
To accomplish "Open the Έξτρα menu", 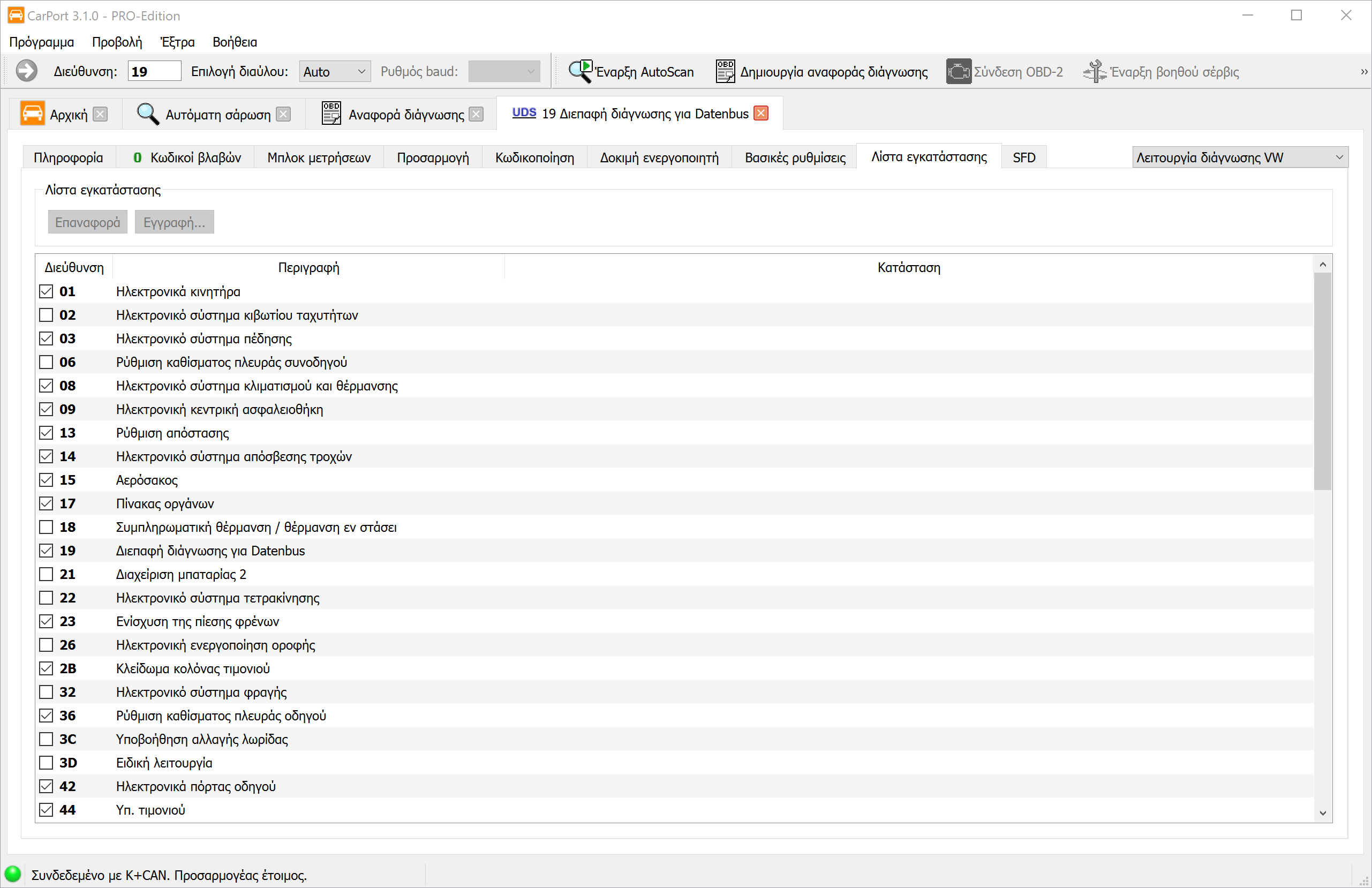I will click(x=177, y=42).
